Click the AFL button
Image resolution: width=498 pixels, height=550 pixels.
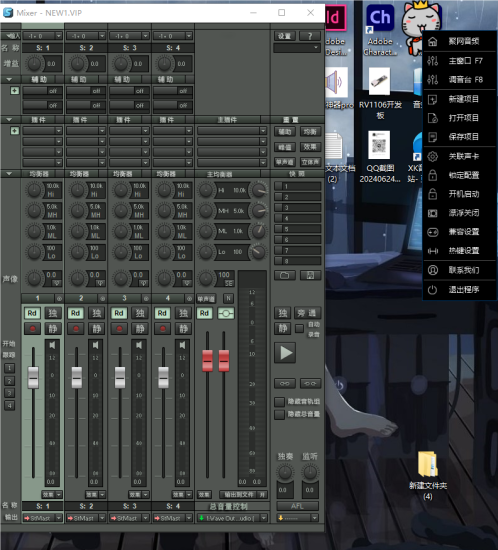tap(297, 506)
